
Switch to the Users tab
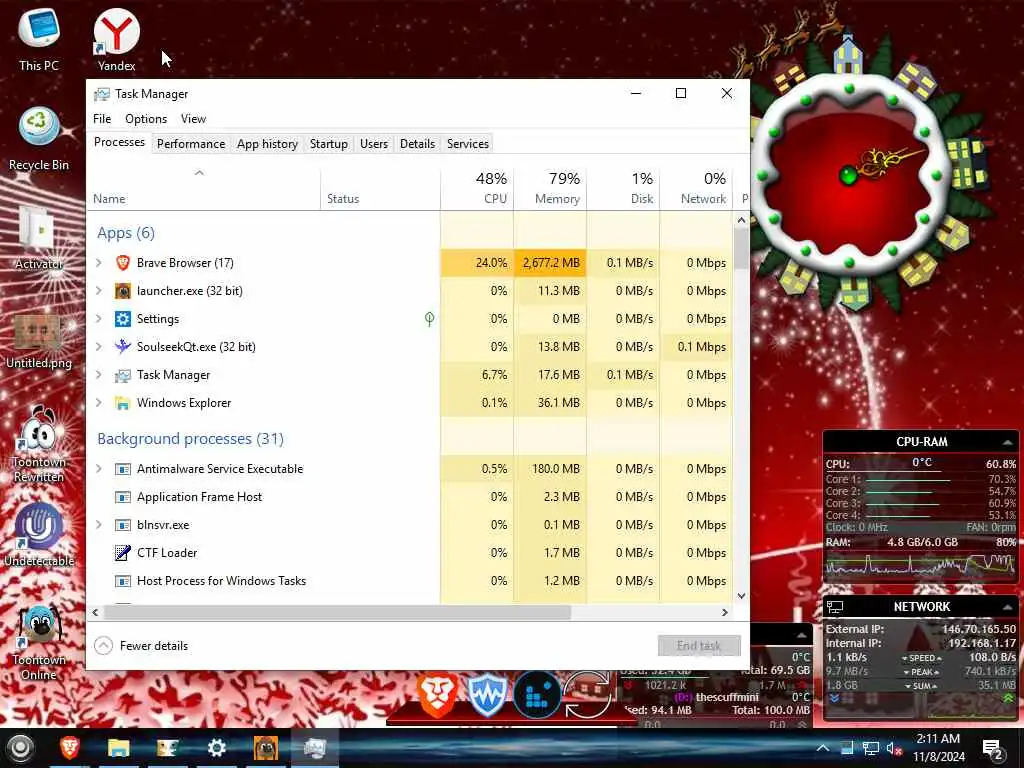374,144
